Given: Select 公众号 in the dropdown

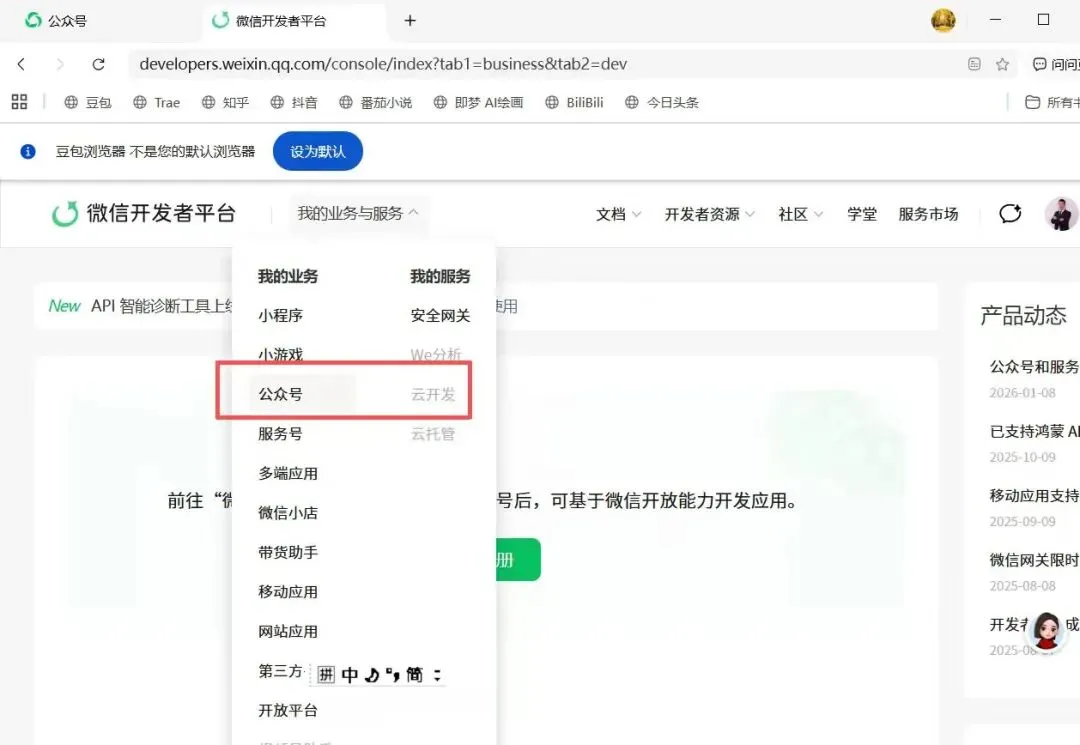Looking at the screenshot, I should tap(280, 394).
